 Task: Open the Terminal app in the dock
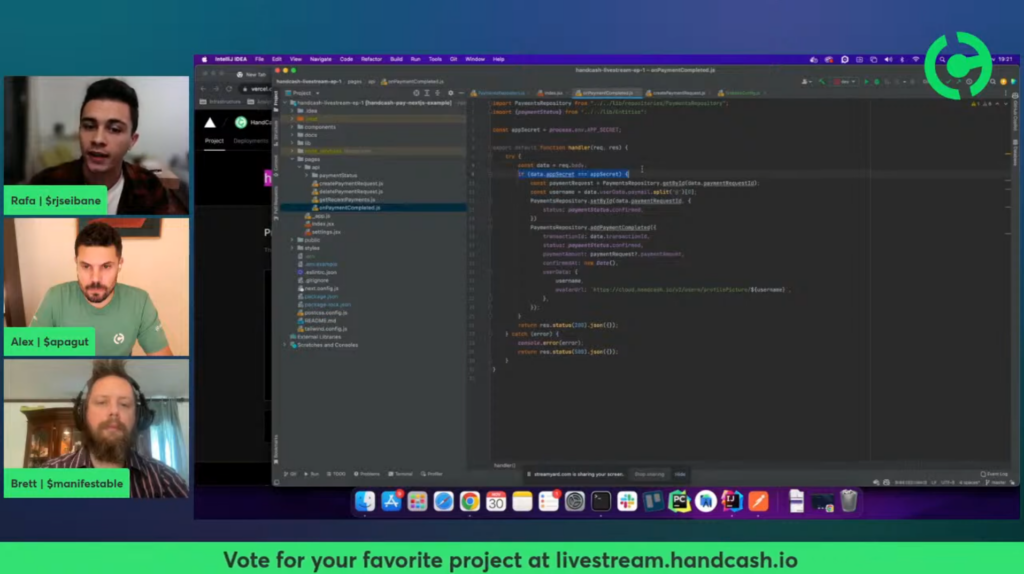click(x=601, y=501)
